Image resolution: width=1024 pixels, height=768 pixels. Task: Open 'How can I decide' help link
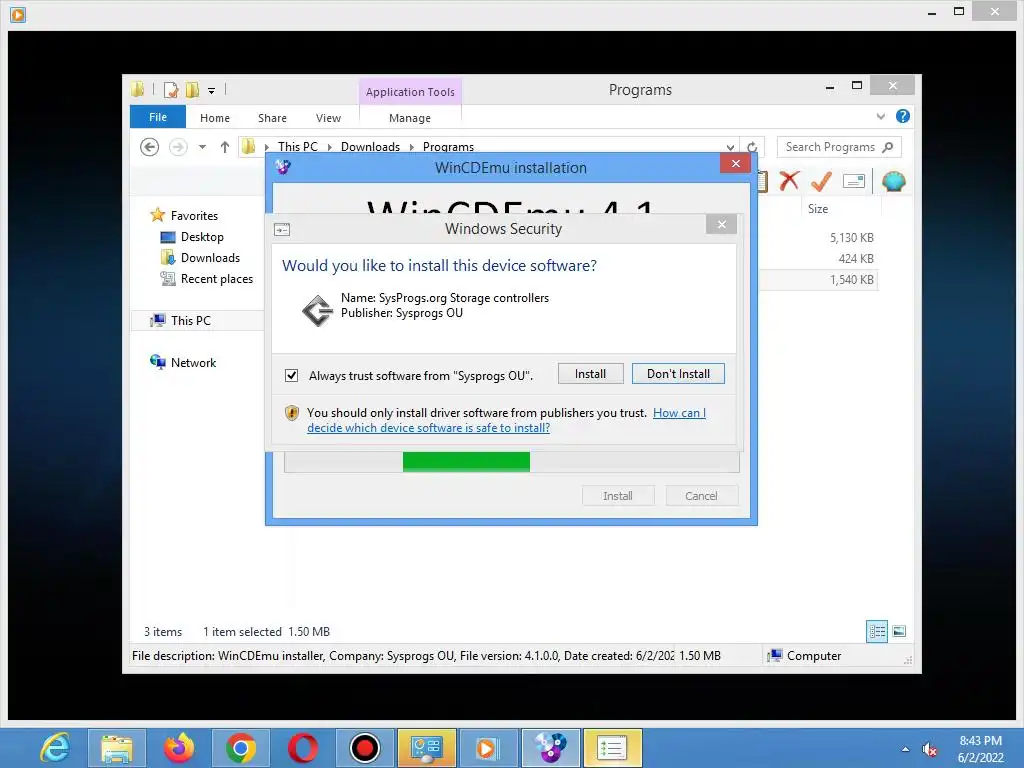pyautogui.click(x=507, y=420)
